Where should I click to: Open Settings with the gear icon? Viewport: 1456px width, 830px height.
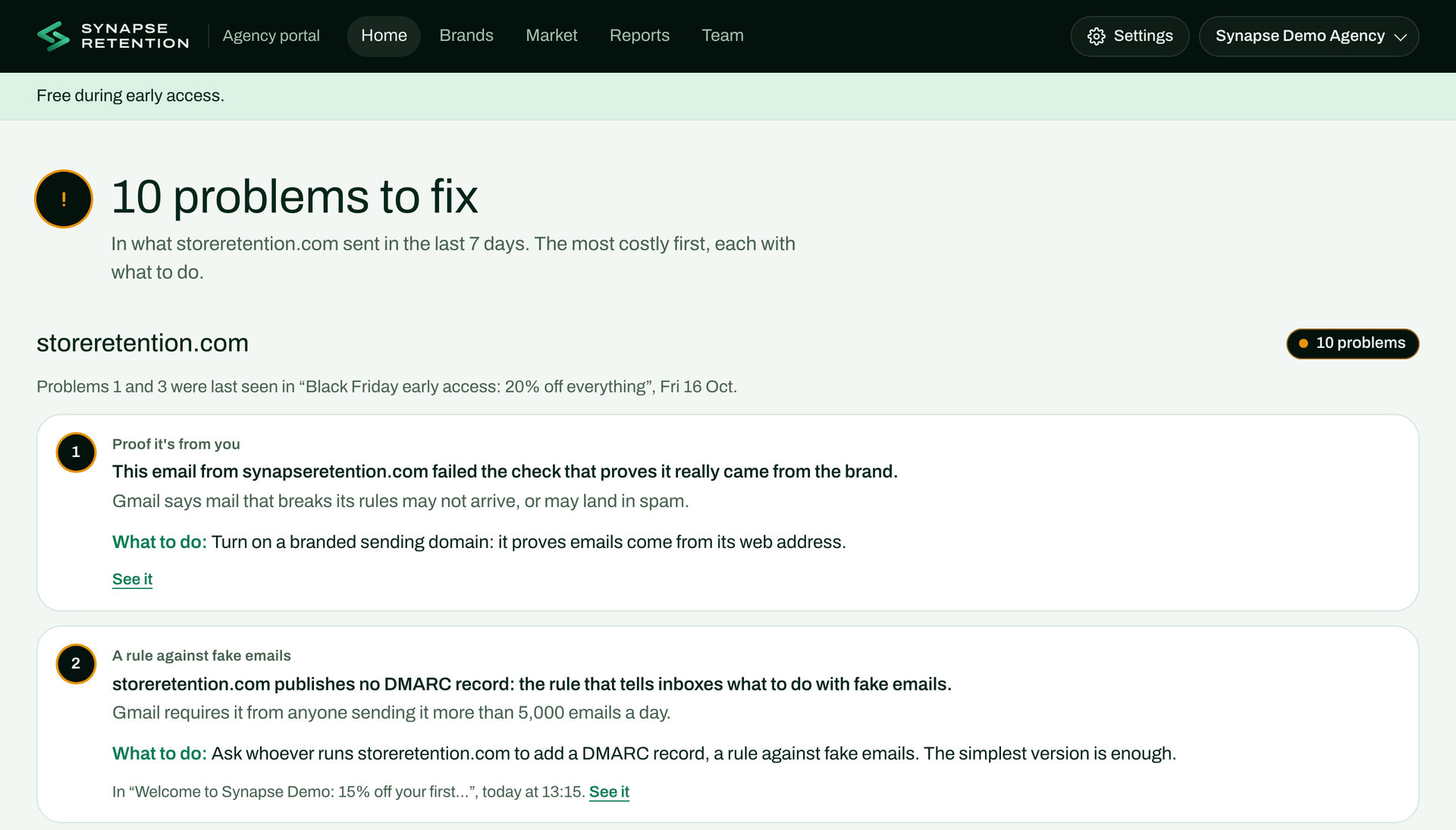1129,36
